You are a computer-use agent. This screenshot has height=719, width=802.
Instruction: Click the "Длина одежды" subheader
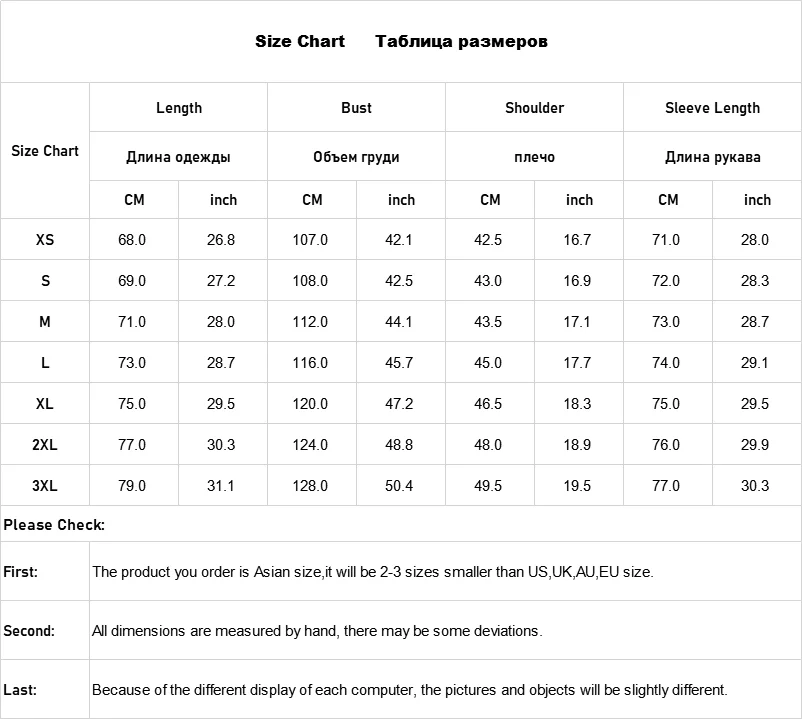pyautogui.click(x=179, y=157)
